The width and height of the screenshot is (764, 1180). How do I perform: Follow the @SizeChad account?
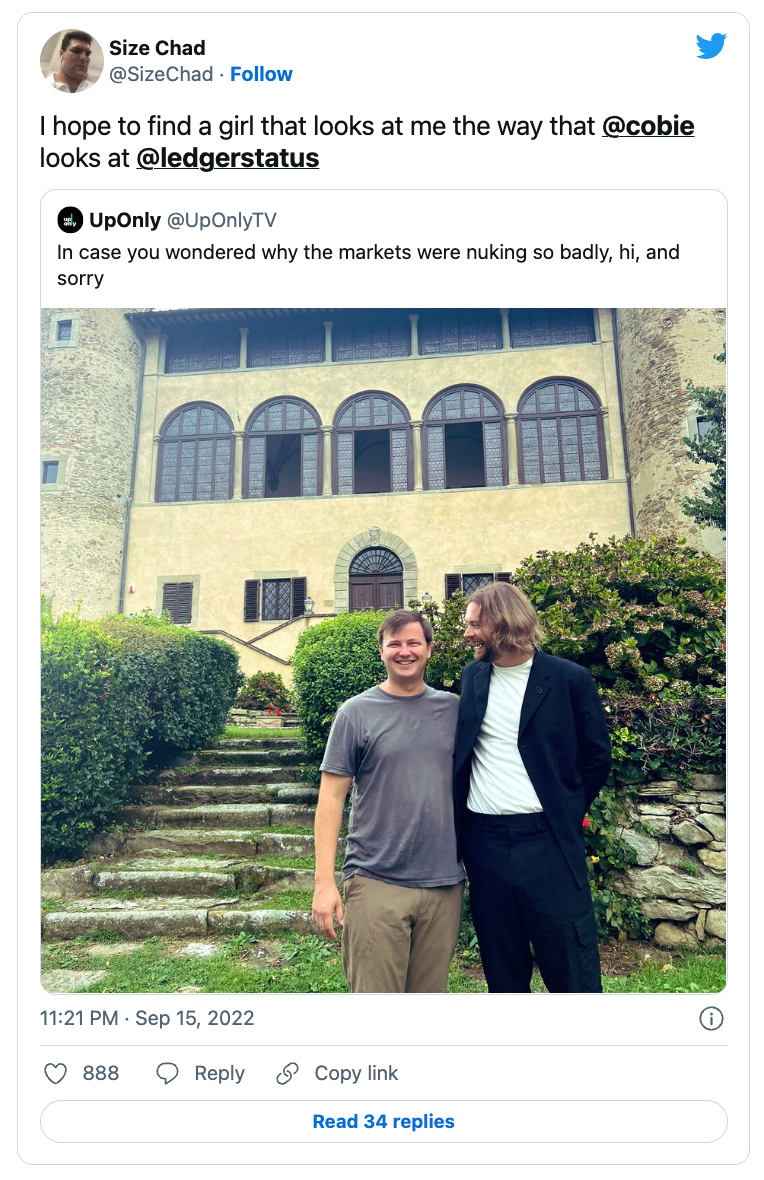[261, 74]
